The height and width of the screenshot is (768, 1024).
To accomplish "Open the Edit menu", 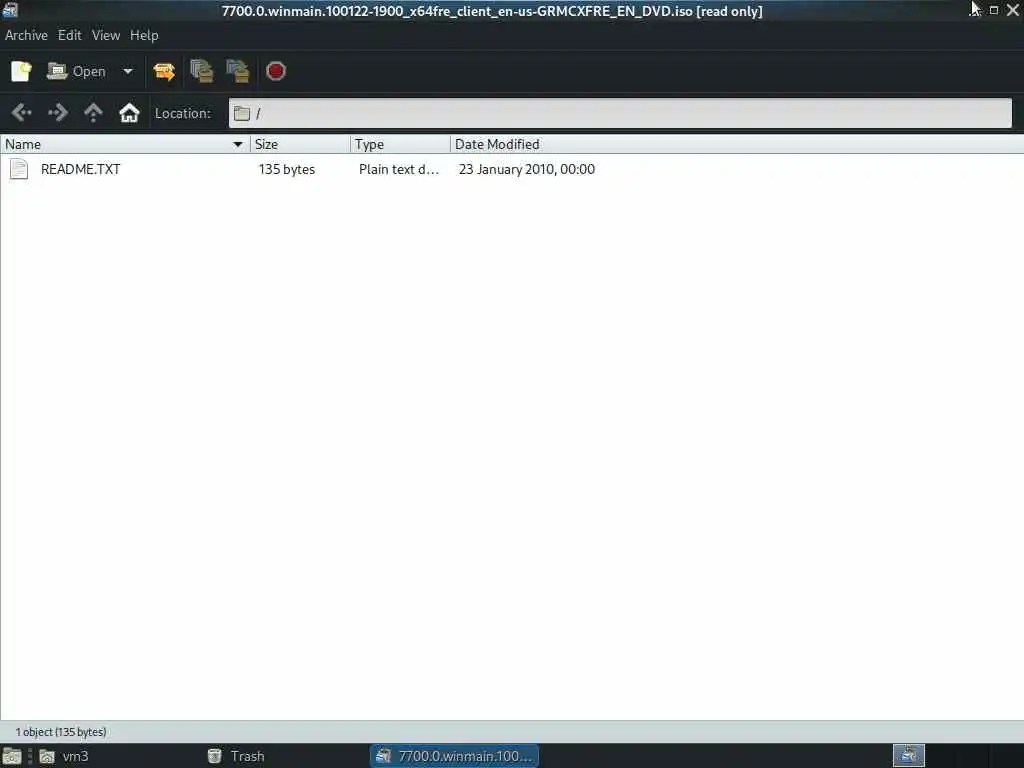I will tap(69, 35).
